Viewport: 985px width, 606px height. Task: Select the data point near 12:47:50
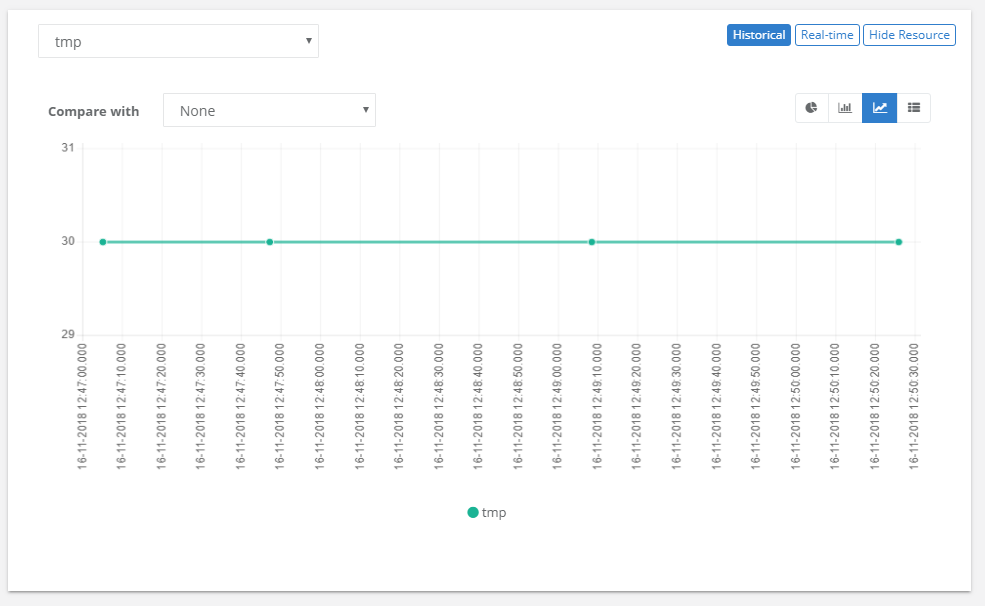[269, 242]
